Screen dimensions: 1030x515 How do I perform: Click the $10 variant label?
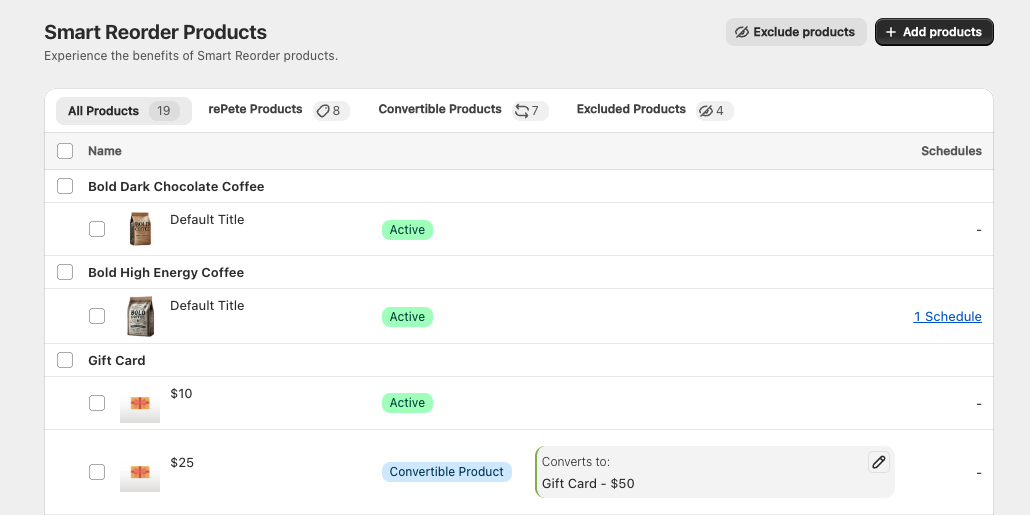[x=181, y=393]
